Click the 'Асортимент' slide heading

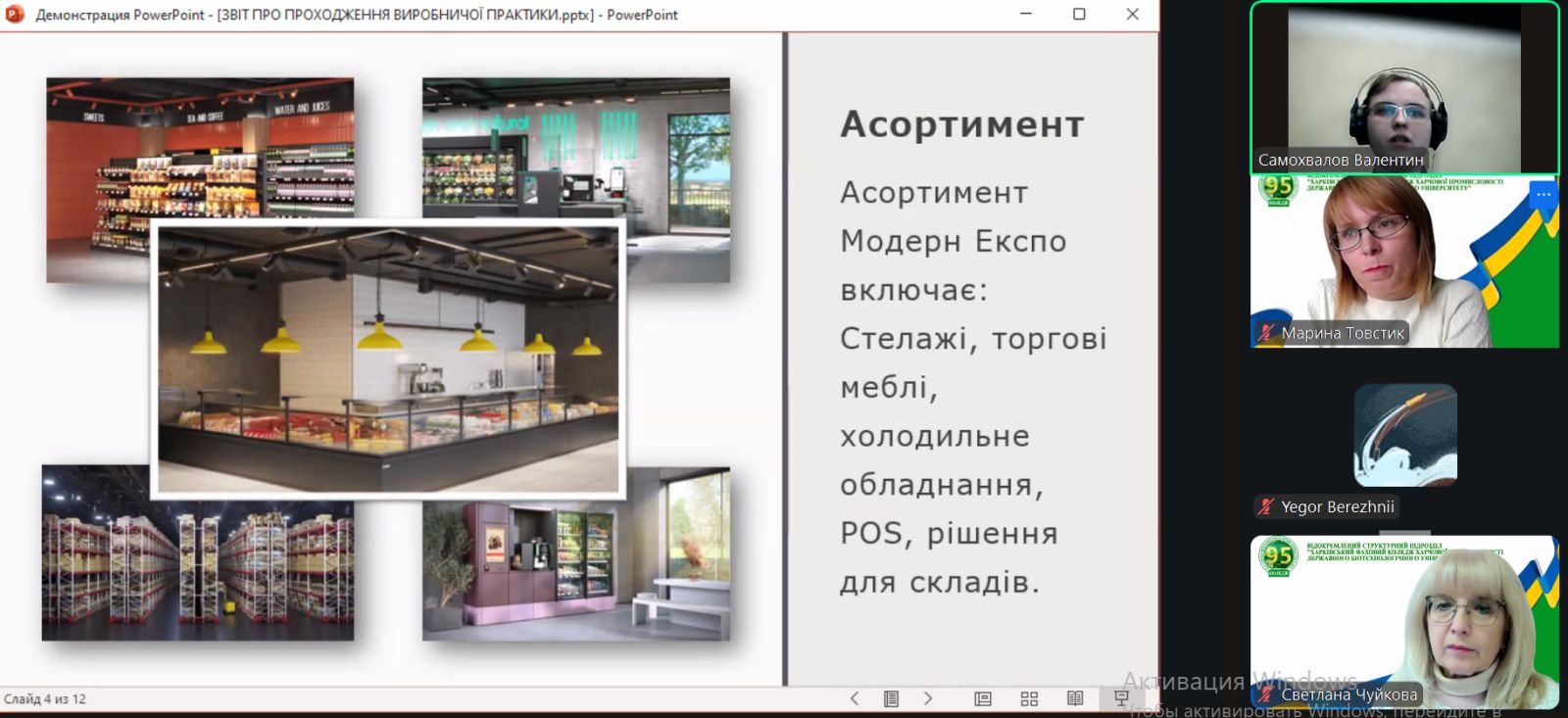[x=961, y=124]
